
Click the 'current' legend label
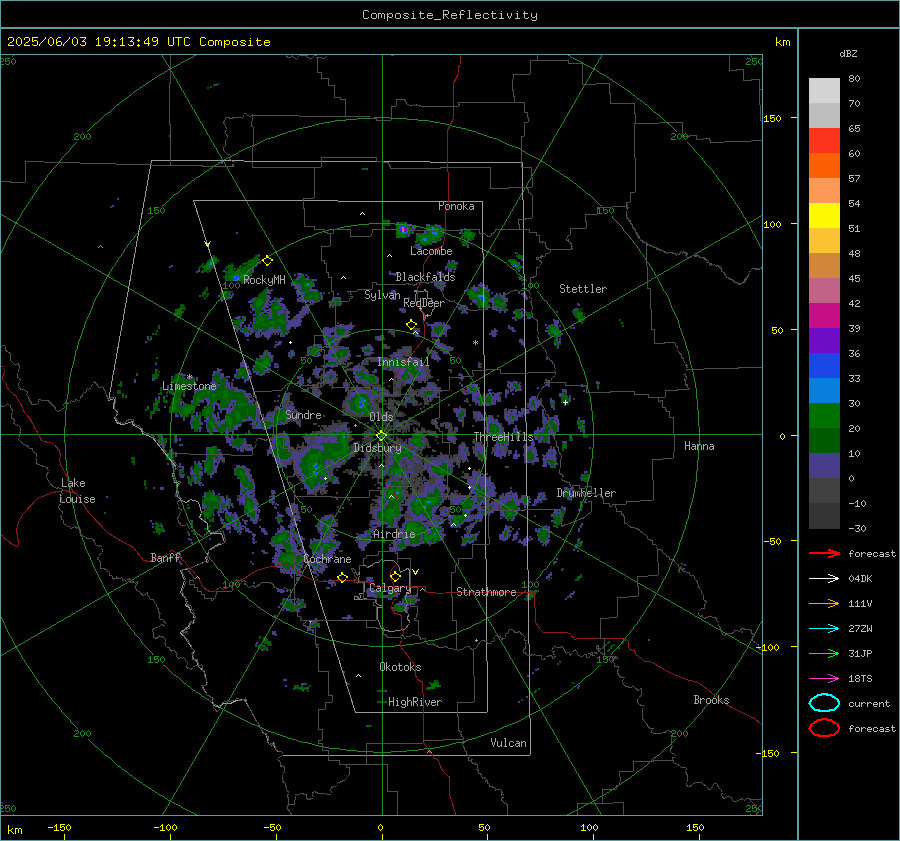869,703
